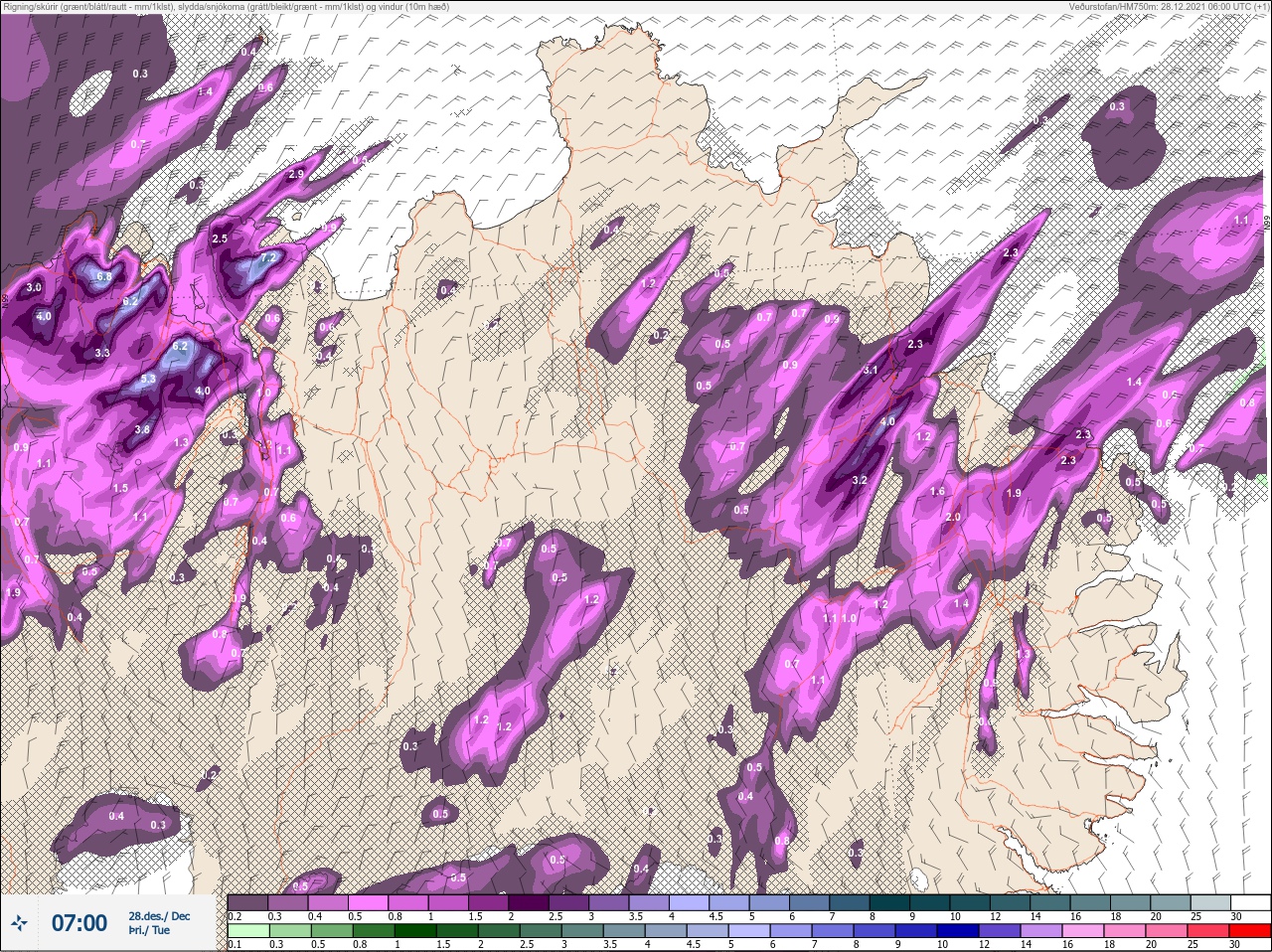Click the 2.0 precipitation value on the map

point(953,518)
